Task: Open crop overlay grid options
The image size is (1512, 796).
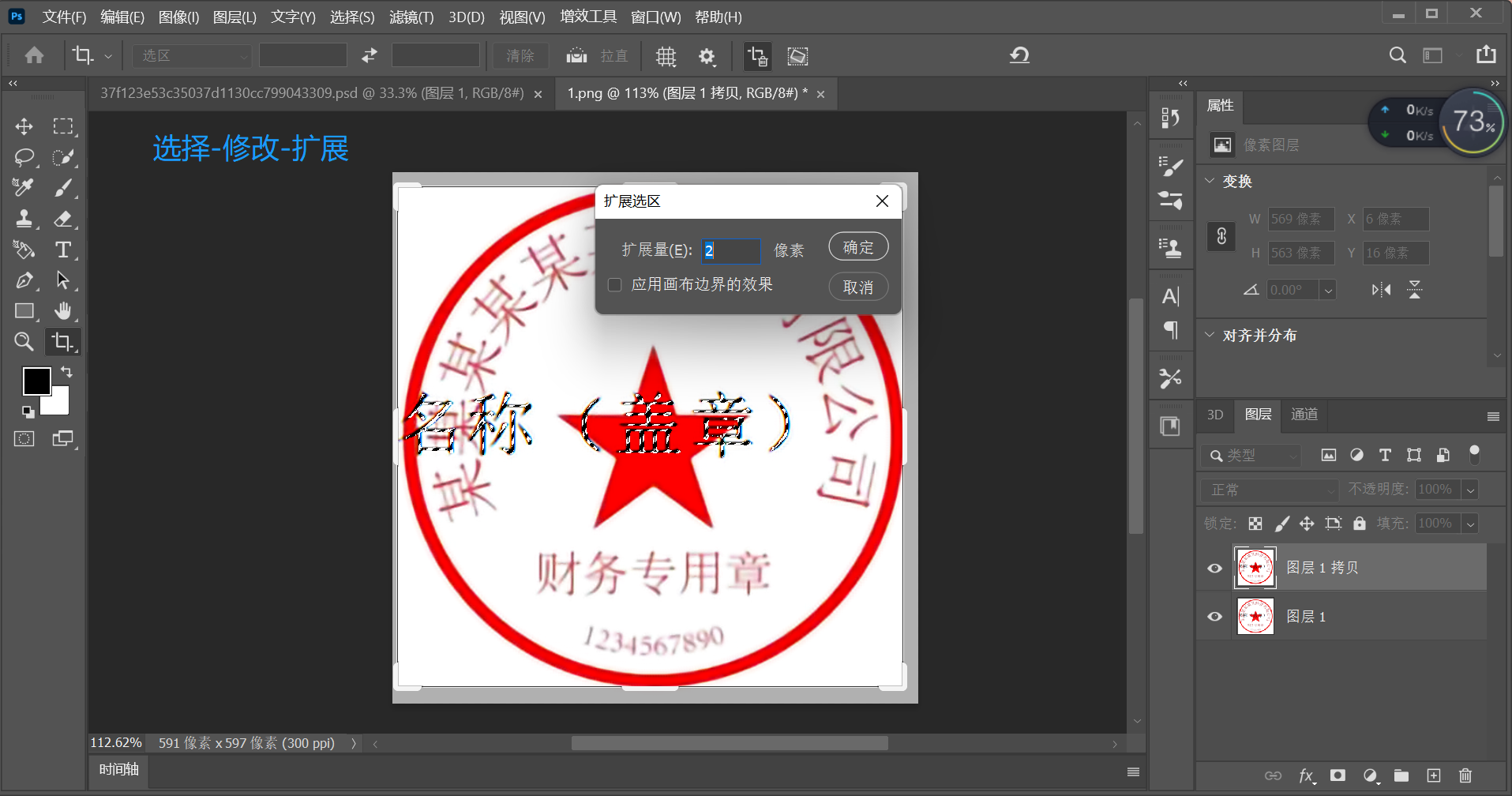Action: point(666,56)
